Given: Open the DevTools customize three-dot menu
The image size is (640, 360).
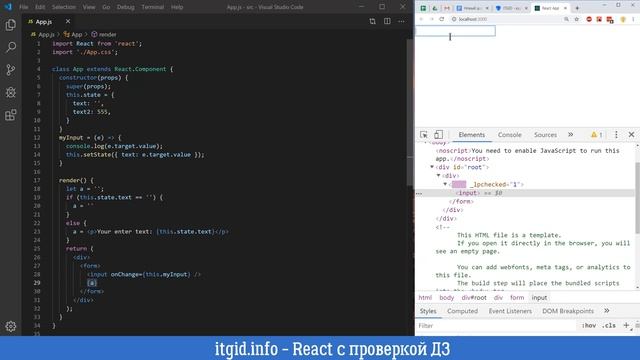Looking at the screenshot, I should coord(616,135).
